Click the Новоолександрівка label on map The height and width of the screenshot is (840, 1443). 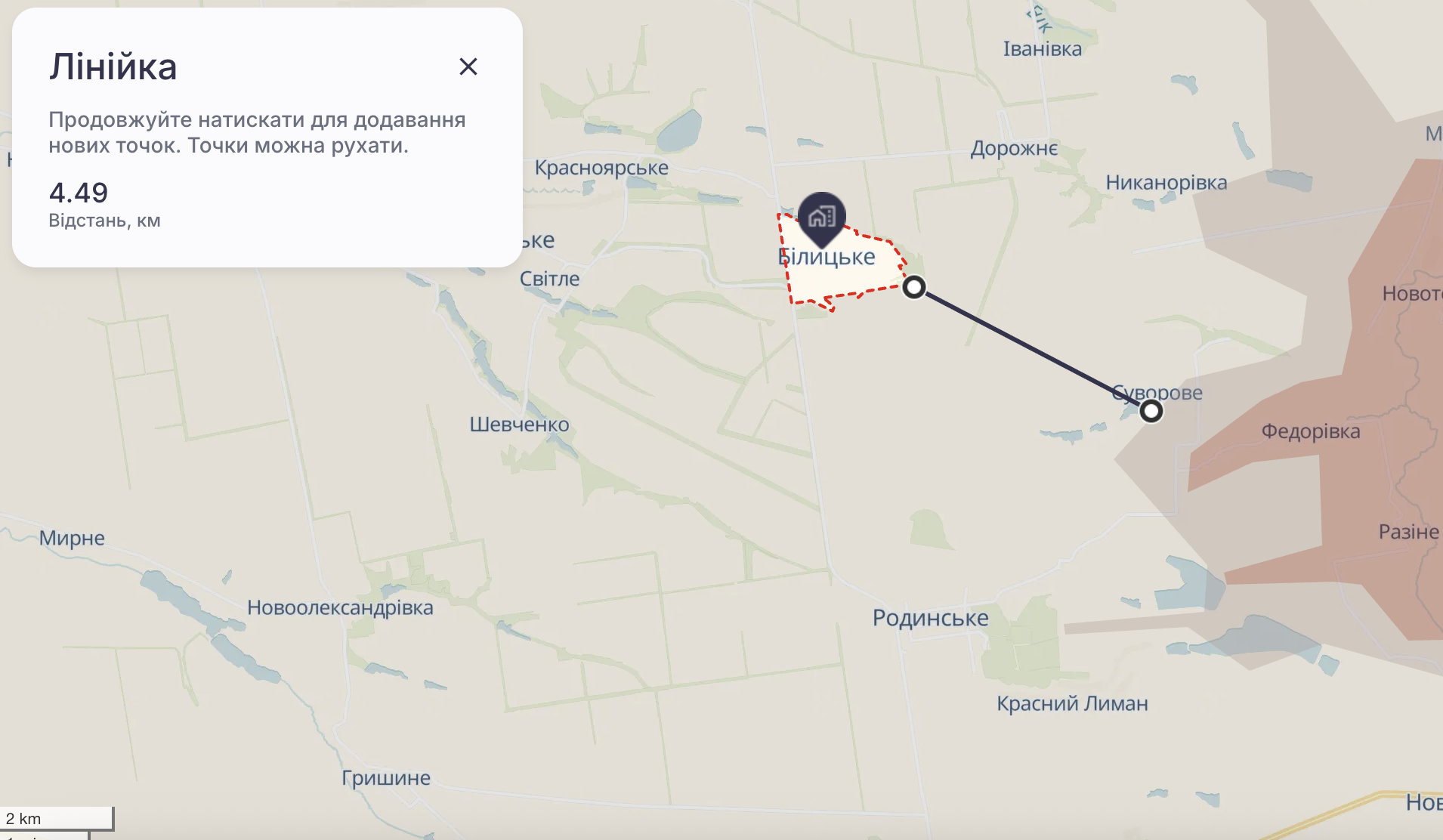pyautogui.click(x=340, y=608)
